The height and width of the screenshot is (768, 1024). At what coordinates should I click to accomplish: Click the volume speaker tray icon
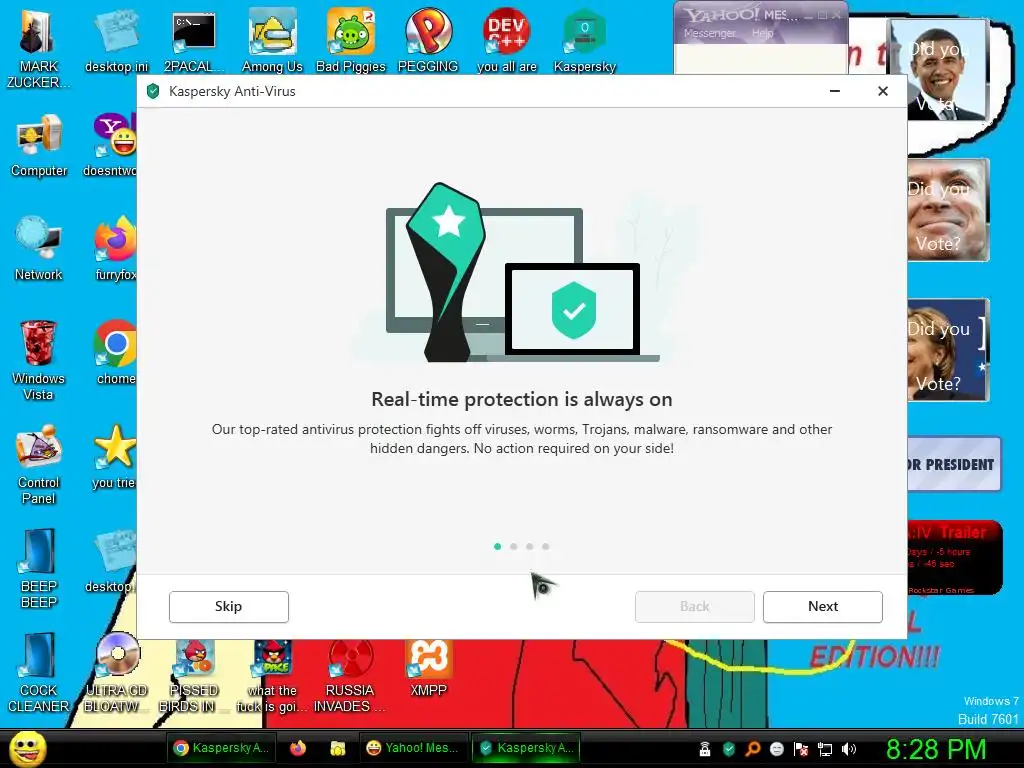pos(849,749)
